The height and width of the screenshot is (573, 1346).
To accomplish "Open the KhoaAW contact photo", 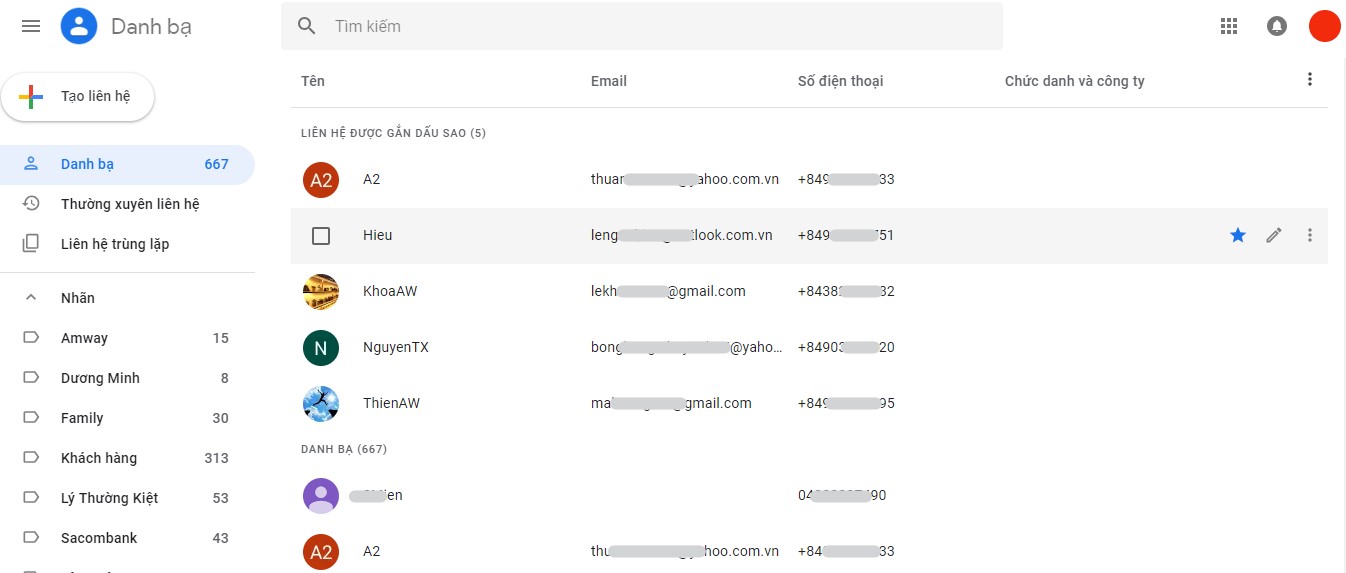I will (x=321, y=291).
